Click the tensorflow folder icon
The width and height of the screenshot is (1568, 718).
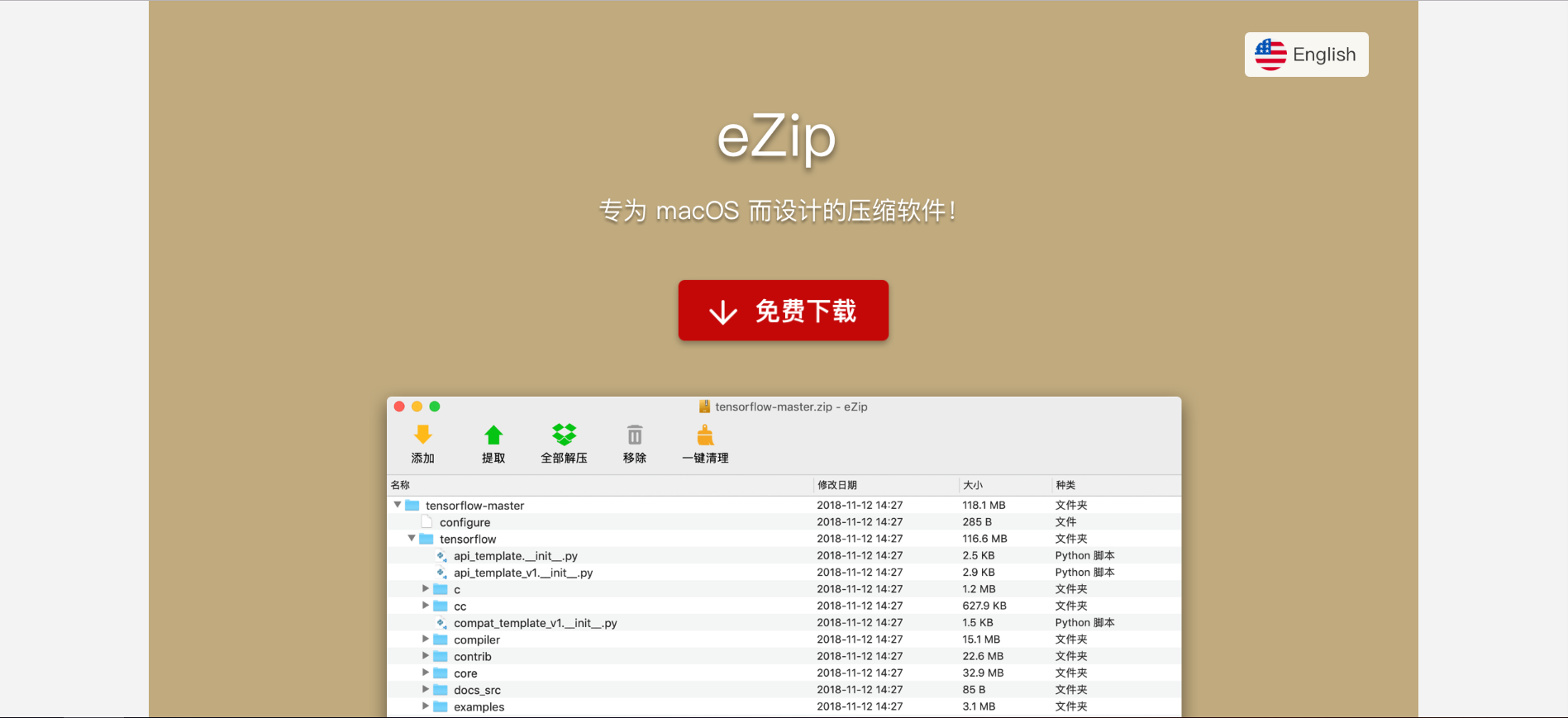point(427,539)
